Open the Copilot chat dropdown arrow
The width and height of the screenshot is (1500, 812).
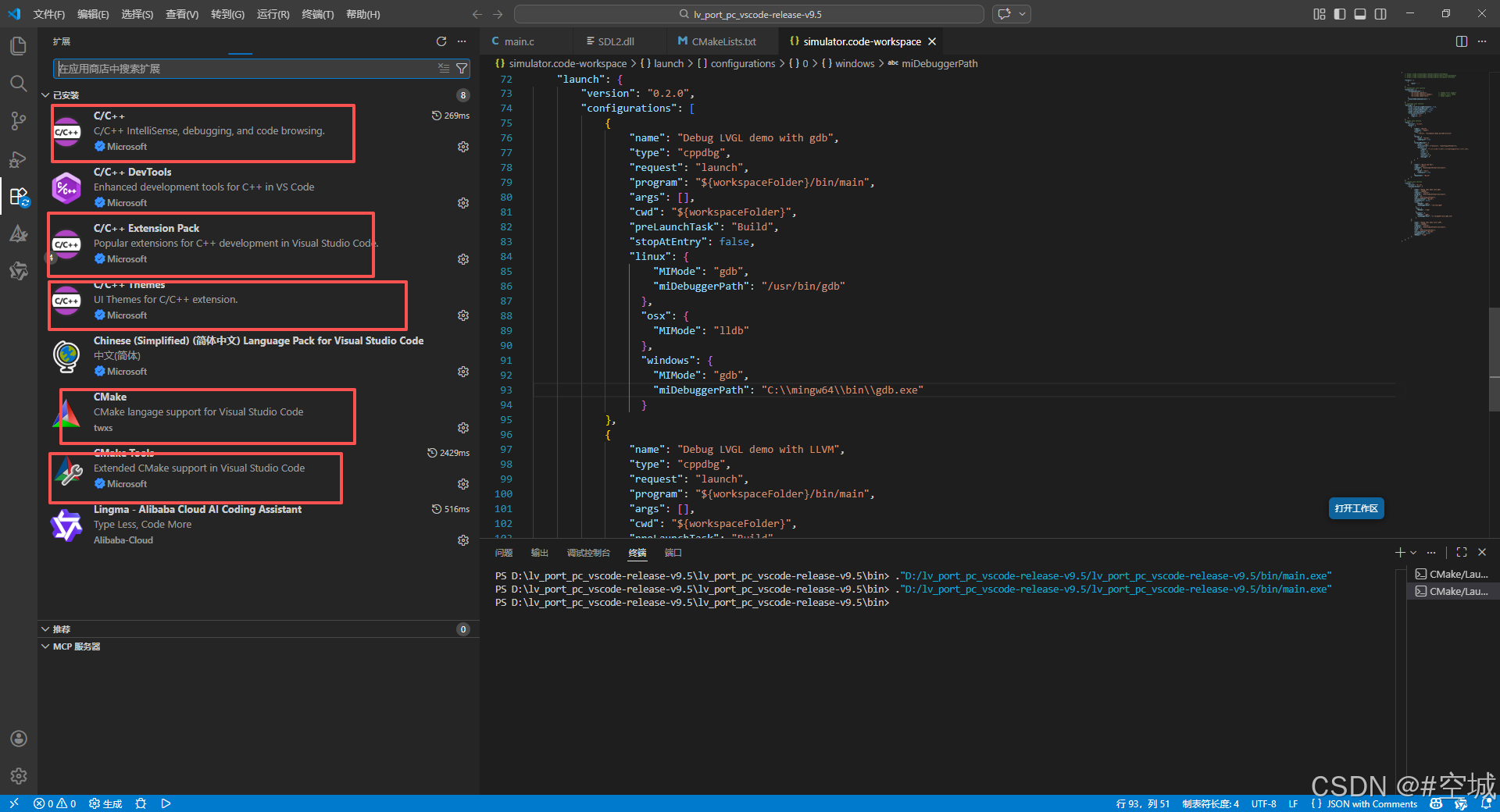pyautogui.click(x=1022, y=14)
